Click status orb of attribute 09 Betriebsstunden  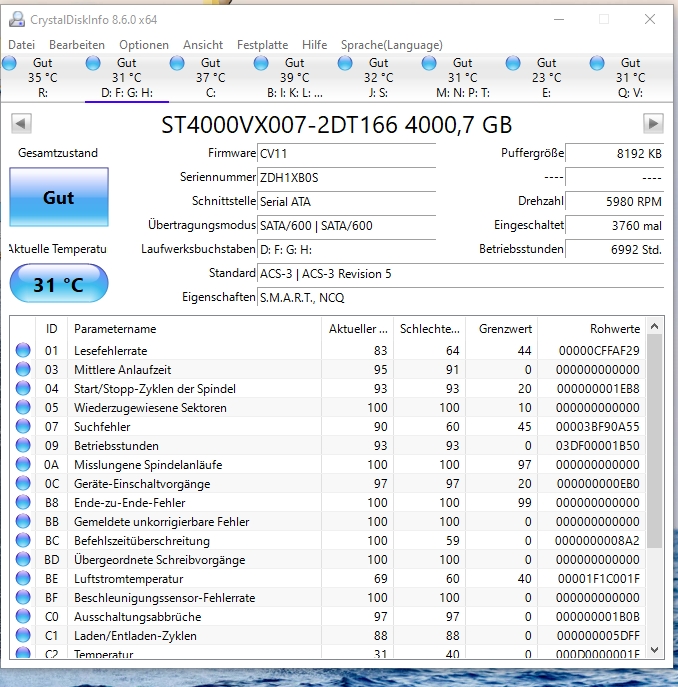coord(23,445)
